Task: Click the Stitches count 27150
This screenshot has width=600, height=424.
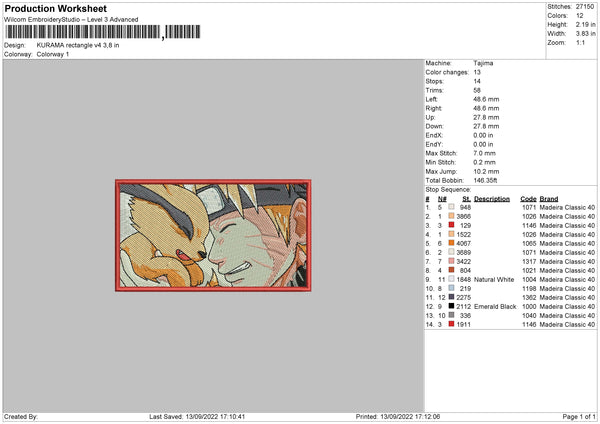Action: point(585,7)
